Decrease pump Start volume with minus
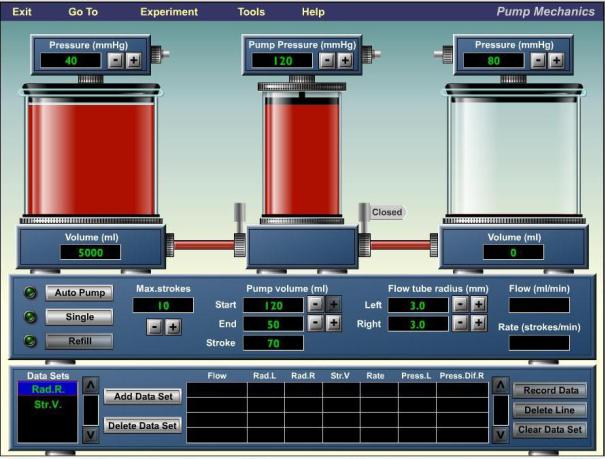Viewport: 605px width, 459px height. coord(315,304)
